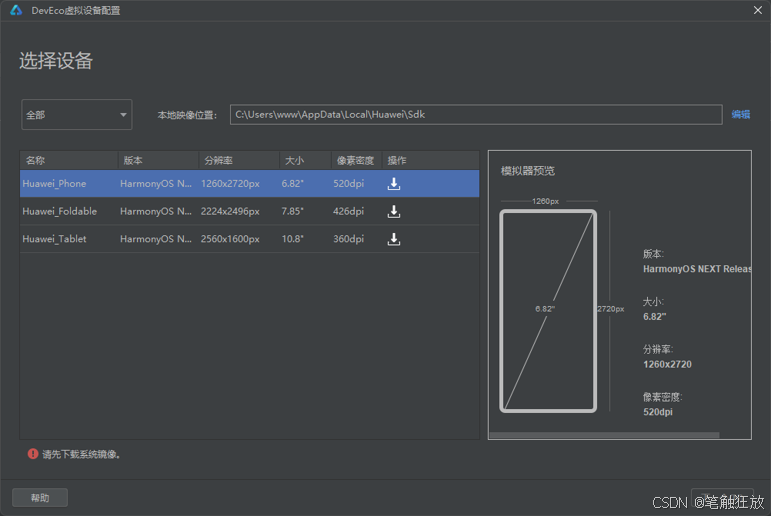This screenshot has height=517, width=772.
Task: Click the 帮助 button
Action: click(x=40, y=498)
